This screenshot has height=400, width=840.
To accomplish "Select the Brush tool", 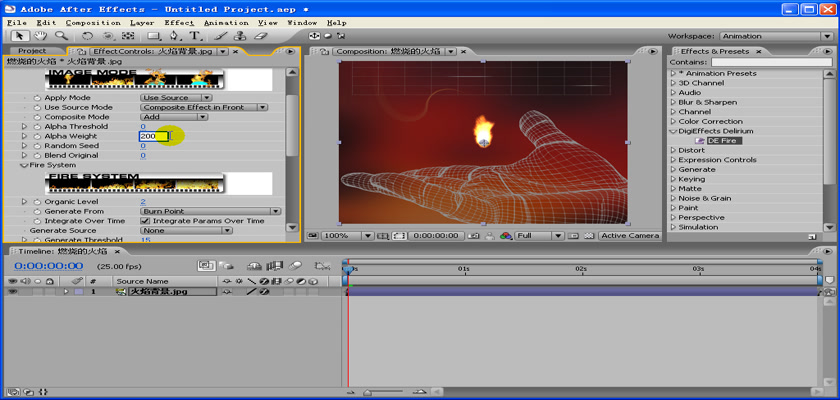I will [x=220, y=36].
